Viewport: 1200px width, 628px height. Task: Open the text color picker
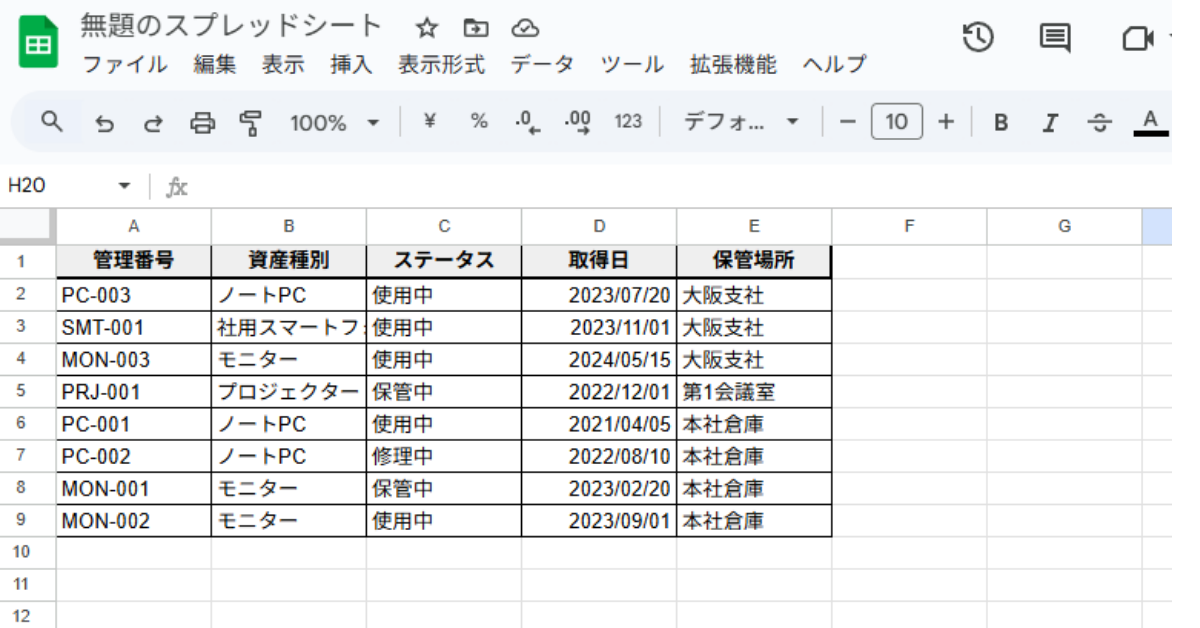pyautogui.click(x=1150, y=123)
